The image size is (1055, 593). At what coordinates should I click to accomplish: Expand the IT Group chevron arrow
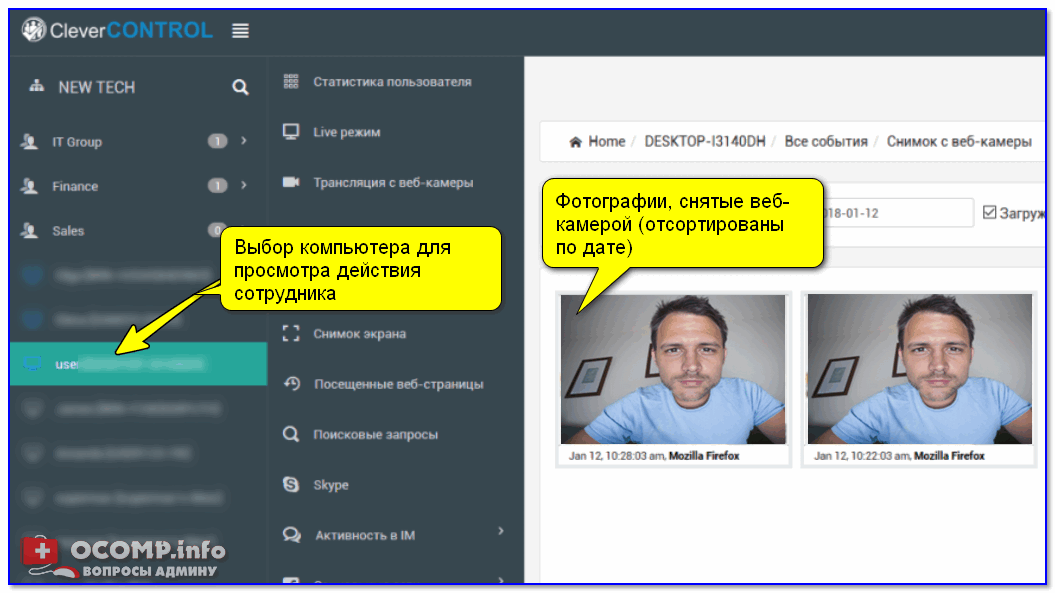point(243,142)
